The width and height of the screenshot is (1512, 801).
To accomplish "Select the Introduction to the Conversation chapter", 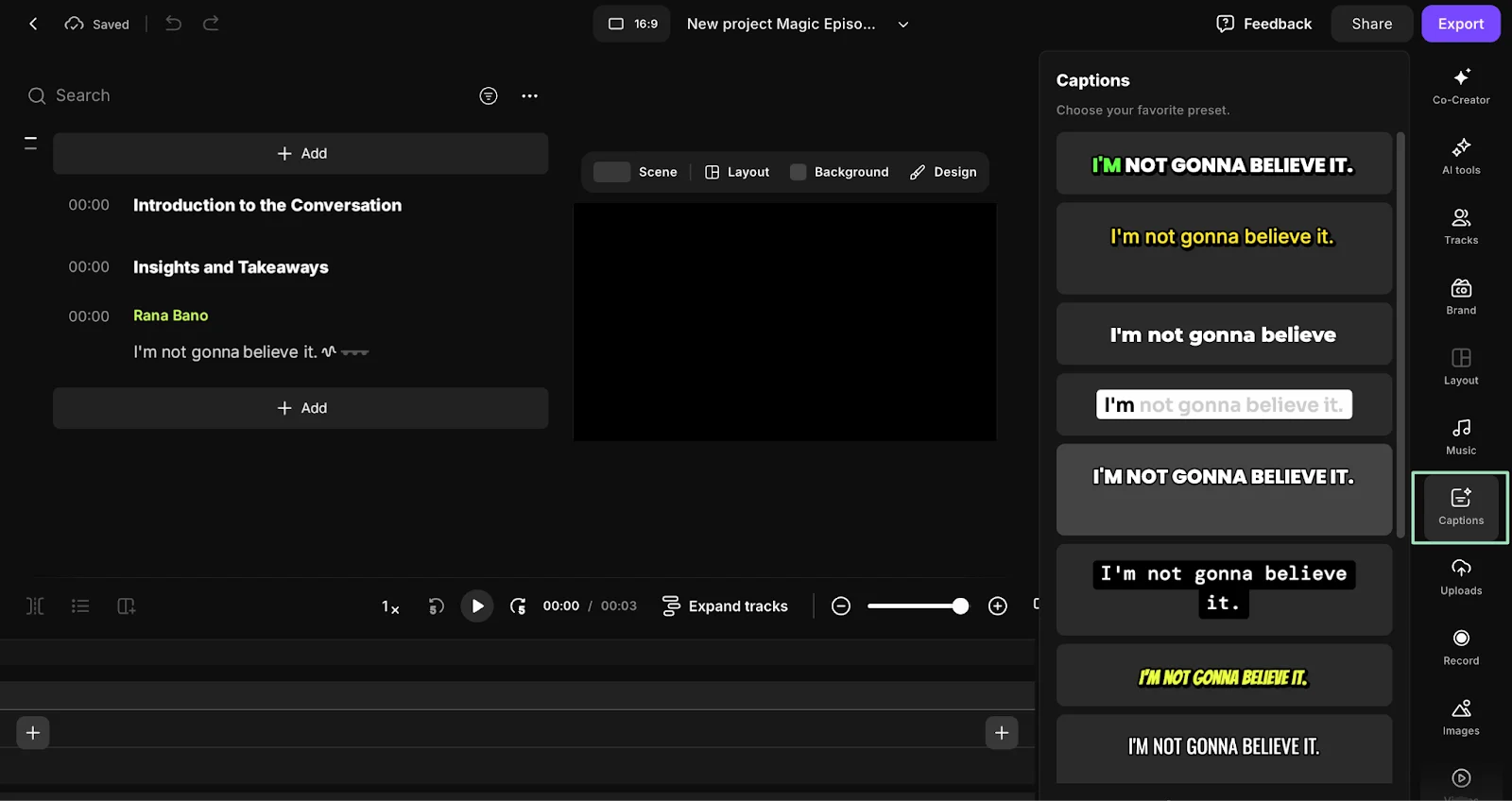I will [x=267, y=205].
